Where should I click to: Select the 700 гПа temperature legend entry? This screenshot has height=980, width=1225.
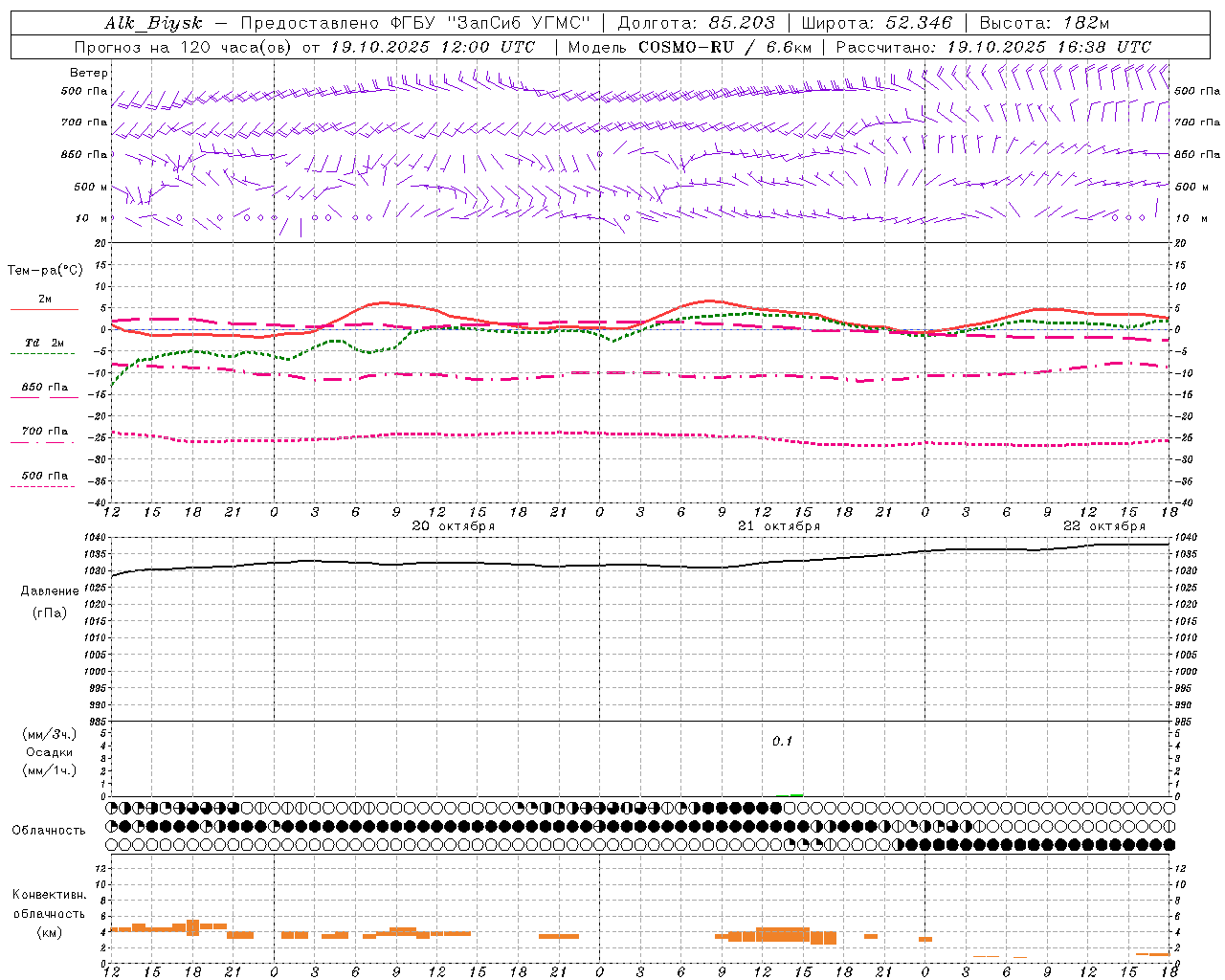click(x=45, y=431)
